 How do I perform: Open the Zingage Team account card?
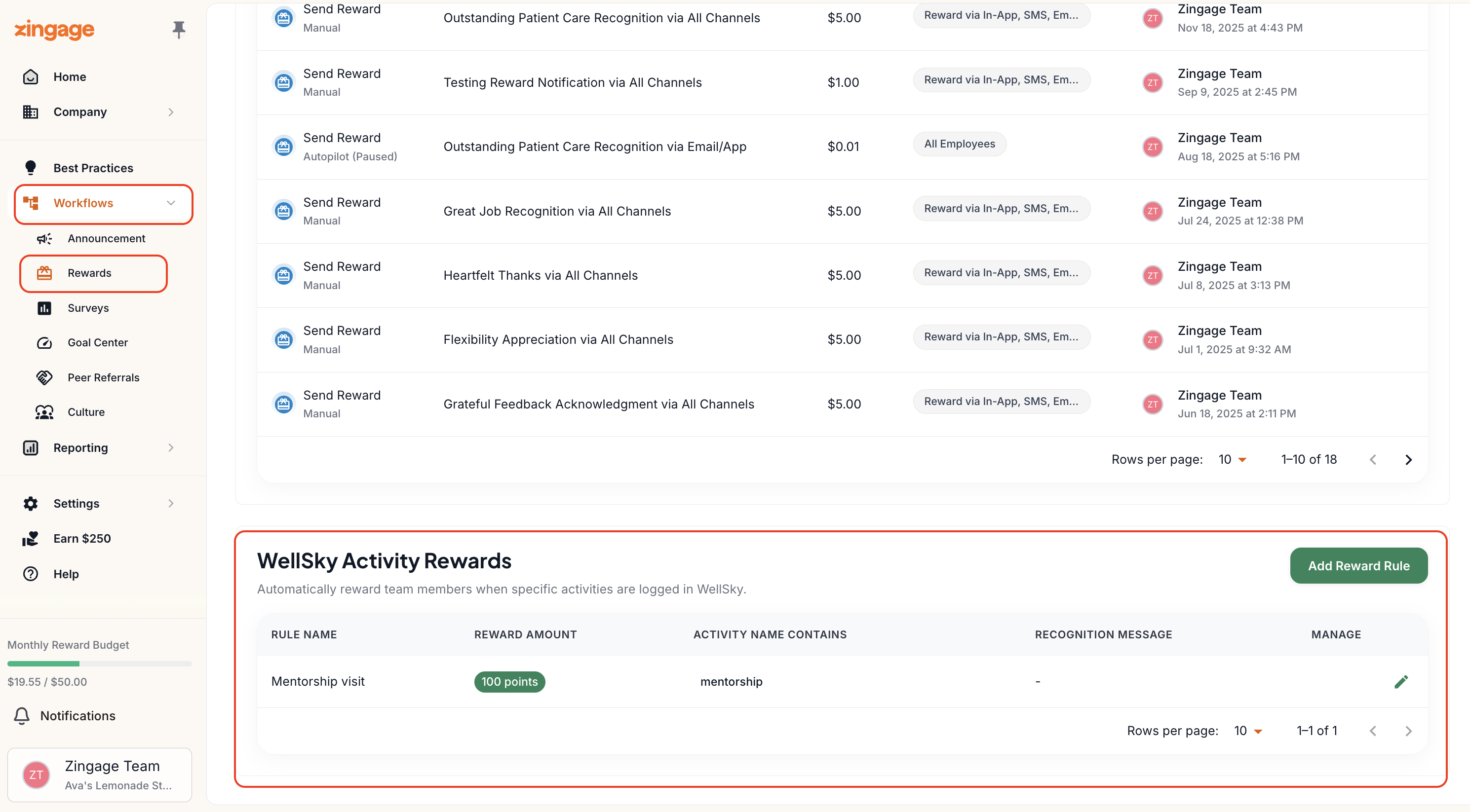[x=99, y=775]
